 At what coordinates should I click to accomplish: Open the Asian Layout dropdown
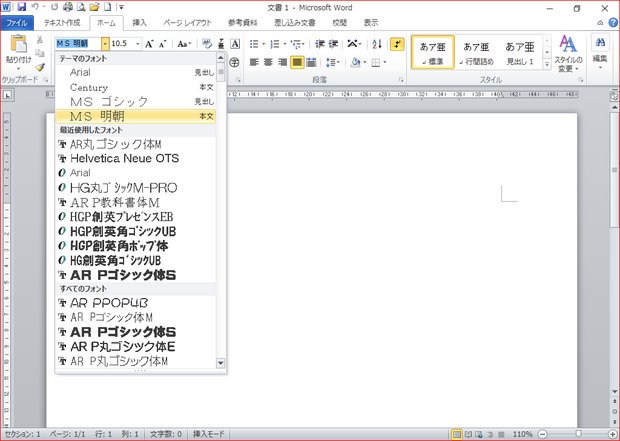click(x=354, y=44)
